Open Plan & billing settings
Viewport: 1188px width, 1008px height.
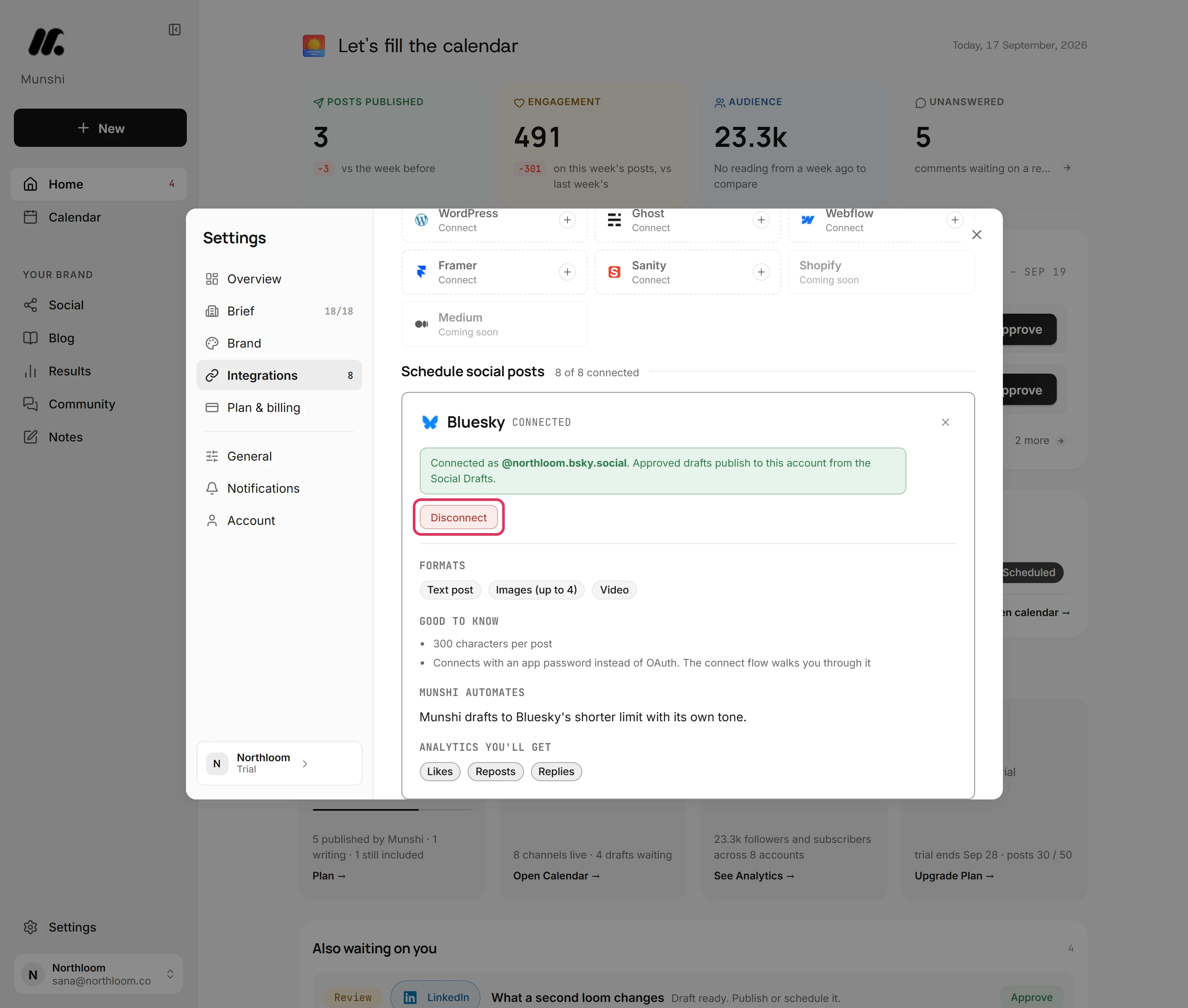coord(279,408)
